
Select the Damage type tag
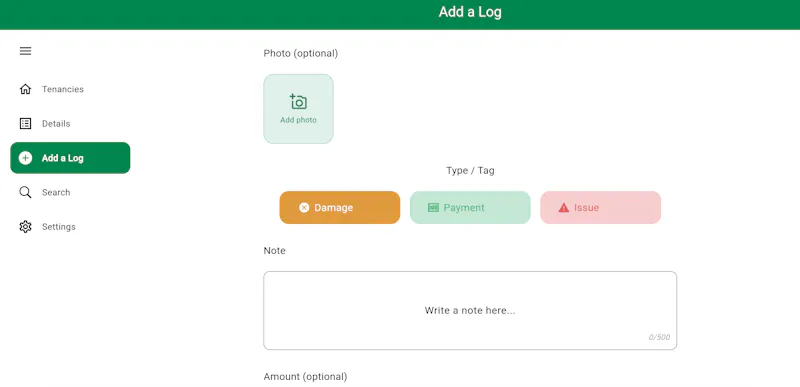coord(340,208)
